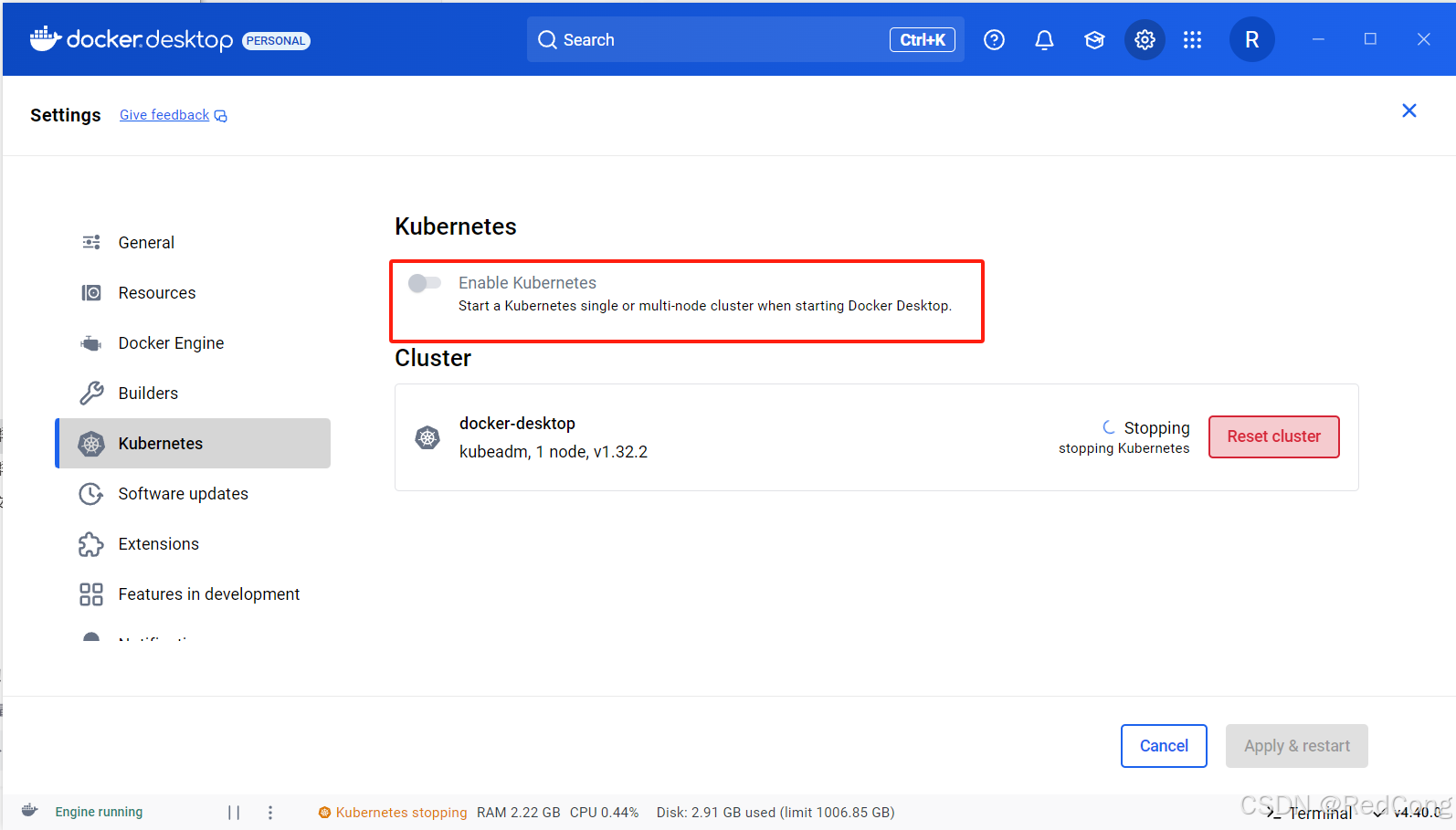This screenshot has width=1456, height=830.
Task: Click the whale icon in status bar
Action: click(29, 811)
